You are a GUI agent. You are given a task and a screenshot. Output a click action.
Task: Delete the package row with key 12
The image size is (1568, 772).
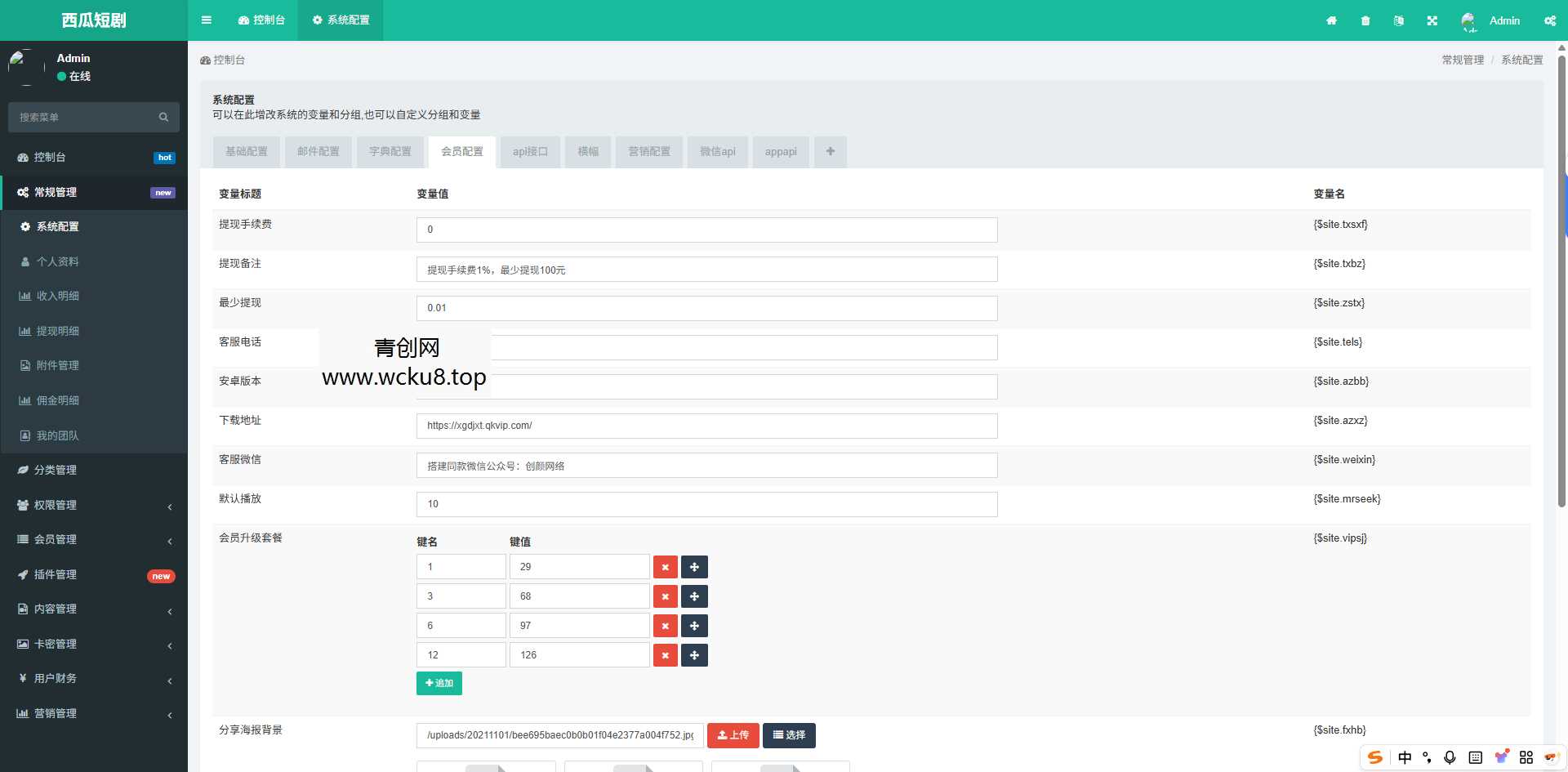[x=665, y=655]
